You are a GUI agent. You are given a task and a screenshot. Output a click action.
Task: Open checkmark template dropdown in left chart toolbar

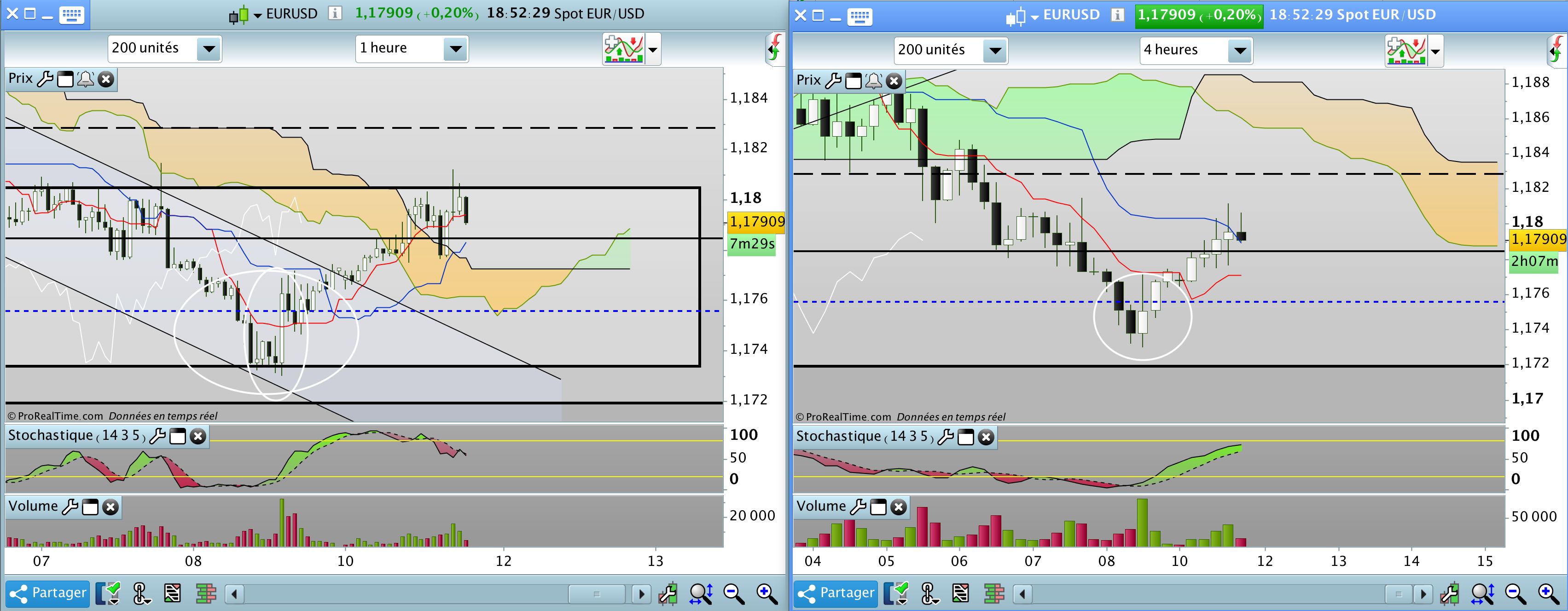[108, 594]
